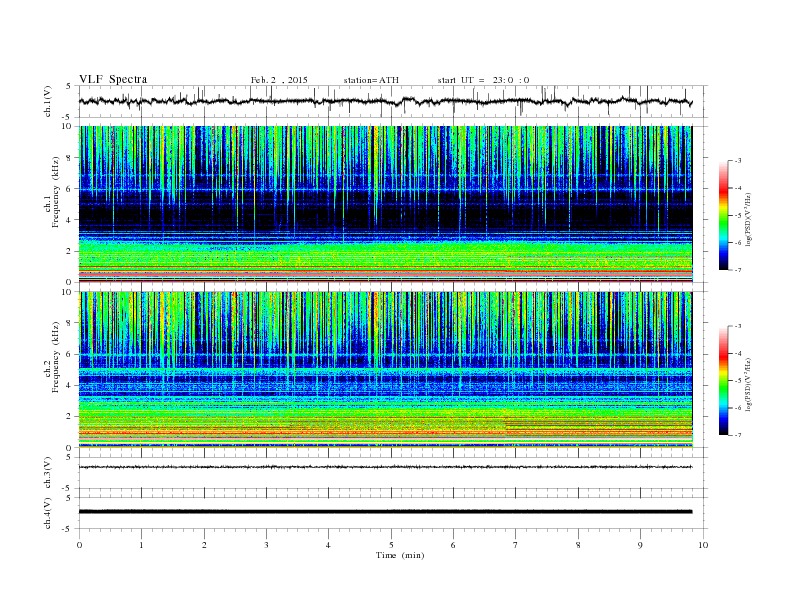Screen dimensions: 792x612
Task: Click time axis tick label "6"
Action: (453, 545)
